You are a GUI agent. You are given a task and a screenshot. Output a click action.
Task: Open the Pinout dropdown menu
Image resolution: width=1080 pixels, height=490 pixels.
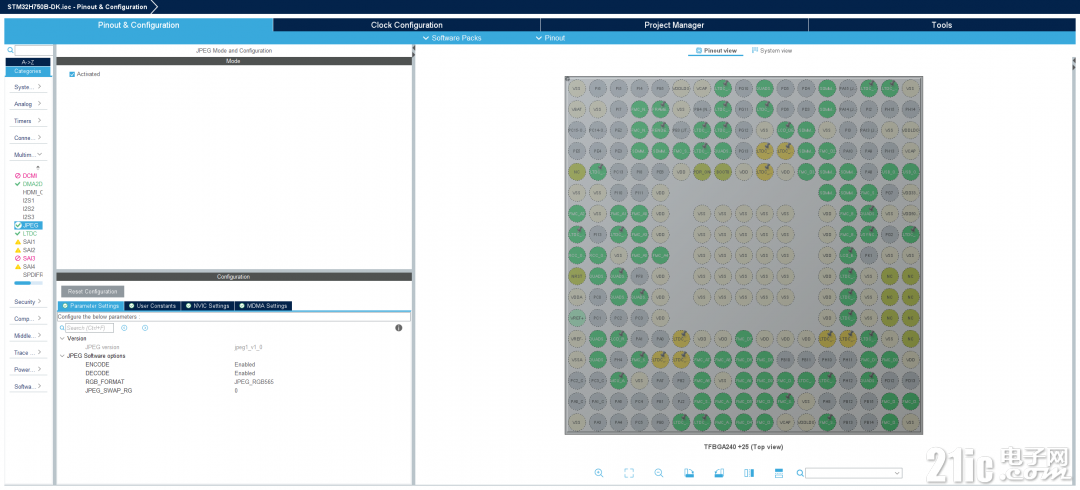(x=550, y=38)
